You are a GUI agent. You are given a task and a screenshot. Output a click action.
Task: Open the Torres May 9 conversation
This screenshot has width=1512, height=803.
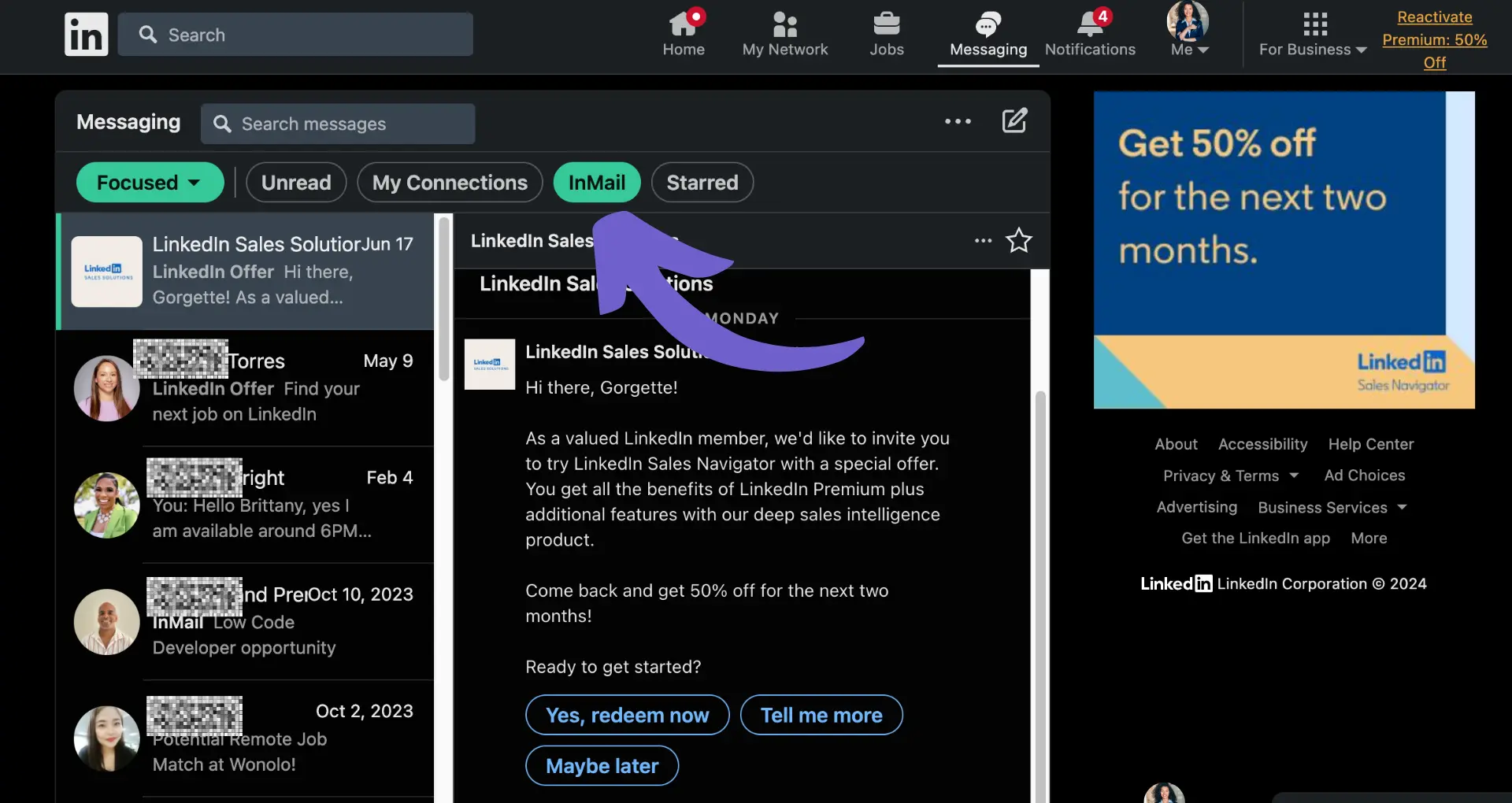246,387
